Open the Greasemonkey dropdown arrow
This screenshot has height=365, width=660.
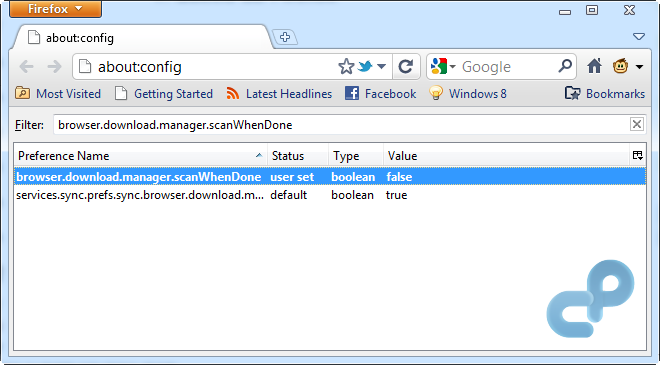pyautogui.click(x=639, y=67)
